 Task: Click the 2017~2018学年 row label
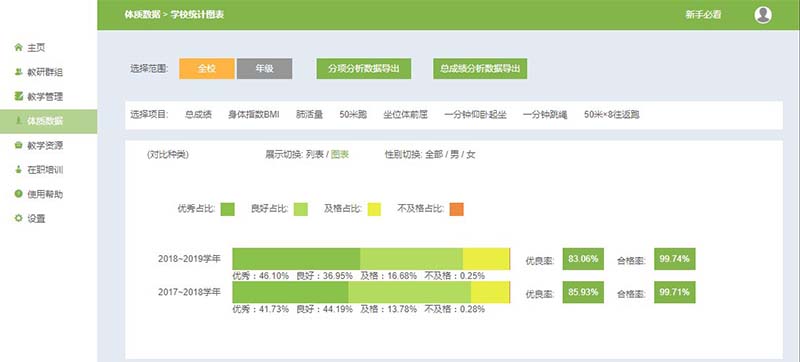click(x=189, y=292)
